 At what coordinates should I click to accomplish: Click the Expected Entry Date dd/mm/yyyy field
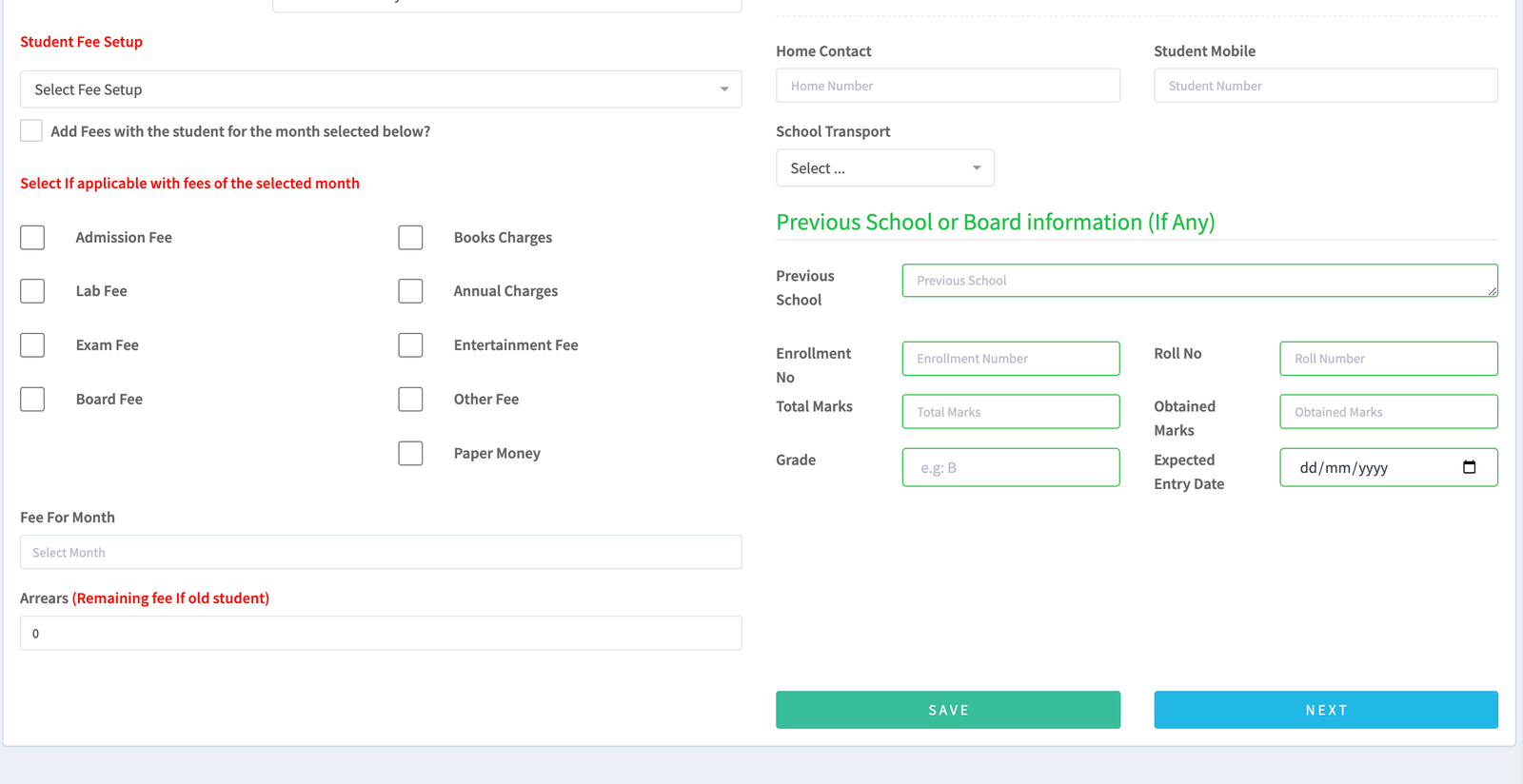[x=1389, y=467]
